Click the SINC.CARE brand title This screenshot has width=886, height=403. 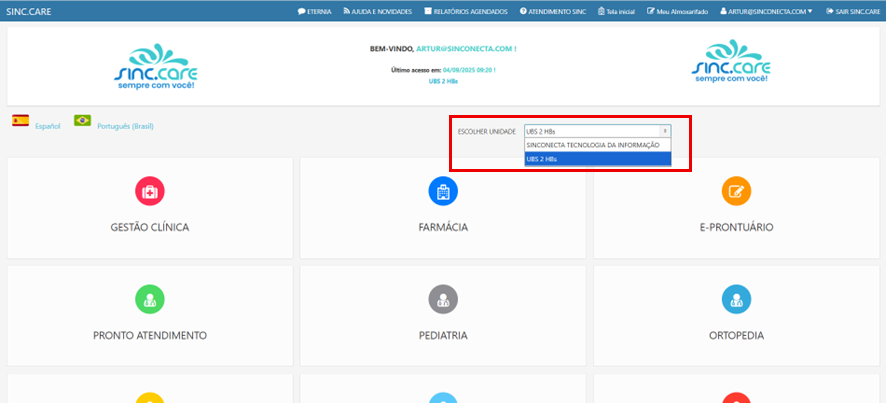[29, 11]
